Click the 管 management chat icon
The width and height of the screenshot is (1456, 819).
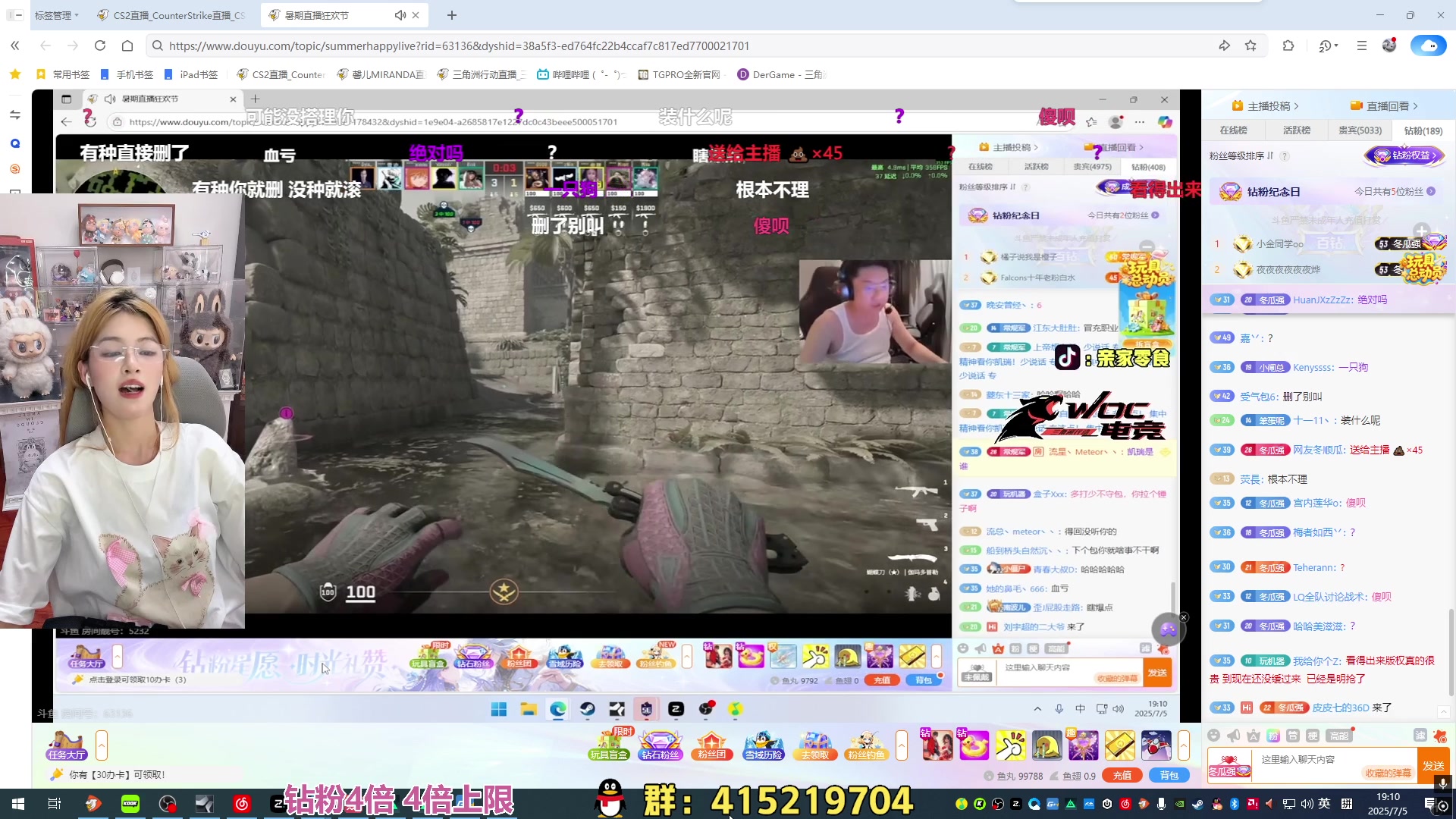(x=1293, y=736)
